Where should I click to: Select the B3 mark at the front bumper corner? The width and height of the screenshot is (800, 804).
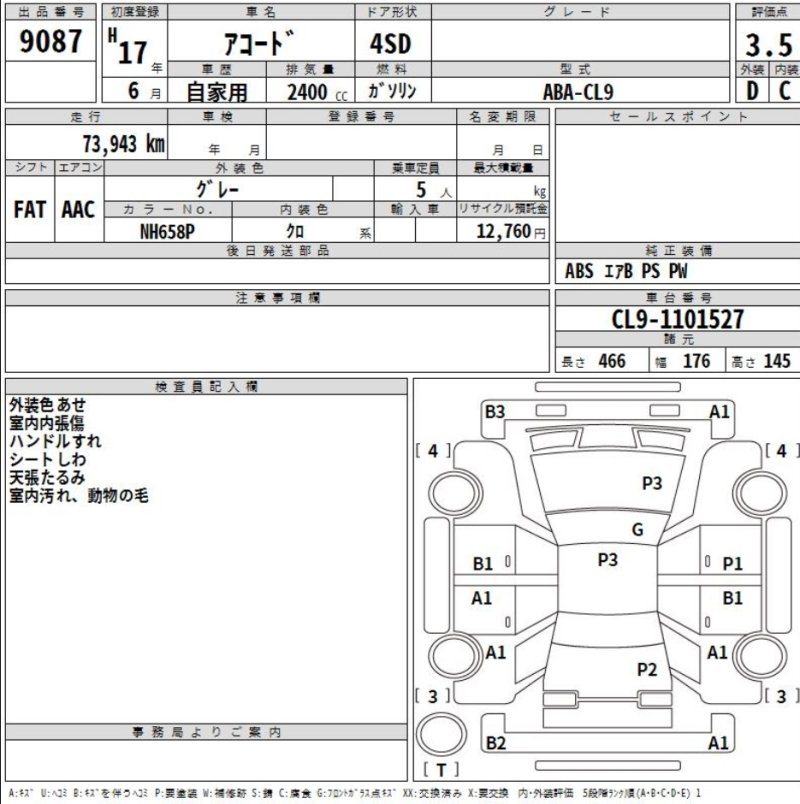pyautogui.click(x=495, y=411)
